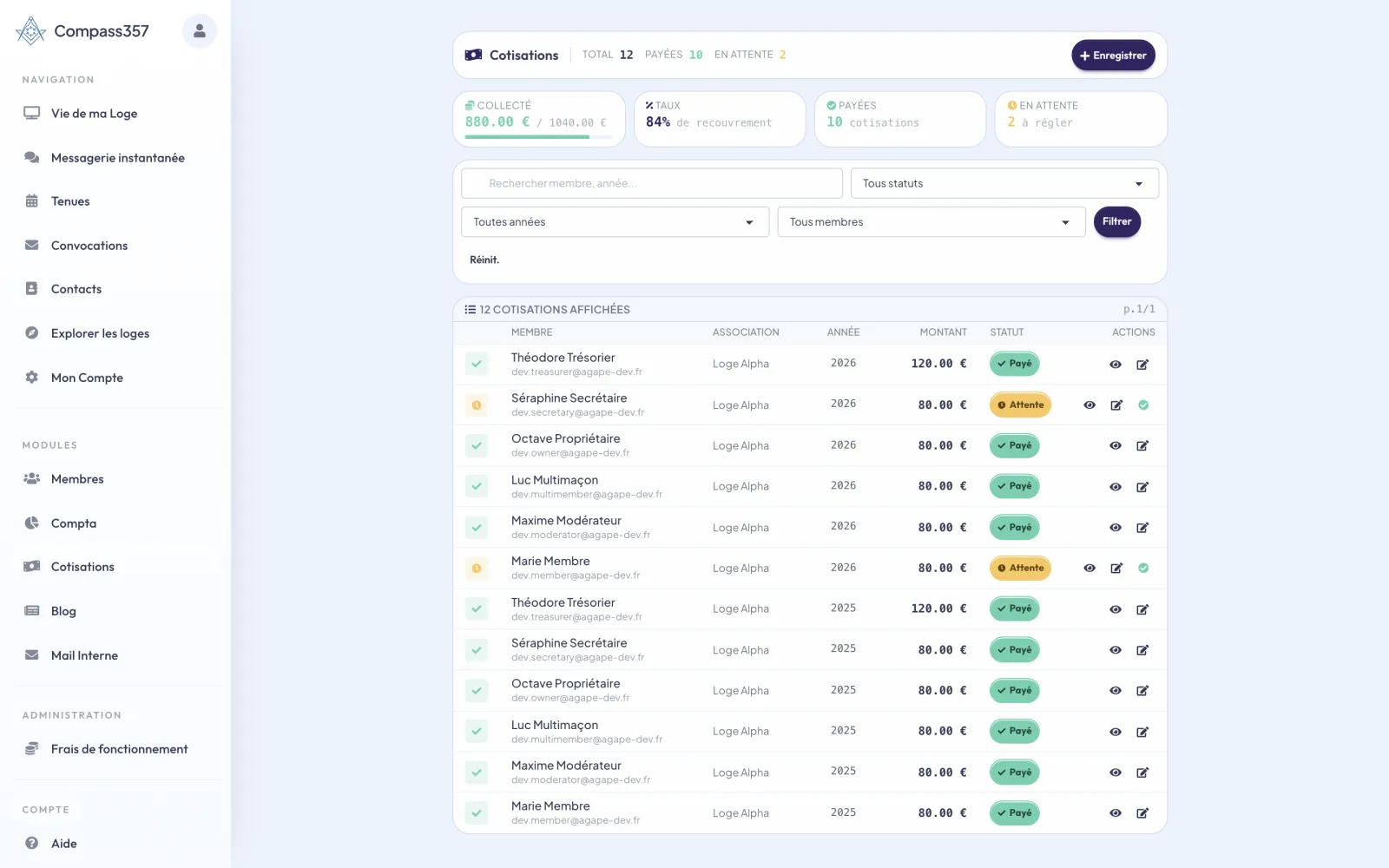1389x868 pixels.
Task: Open Mon Compte settings gear
Action: pos(32,378)
